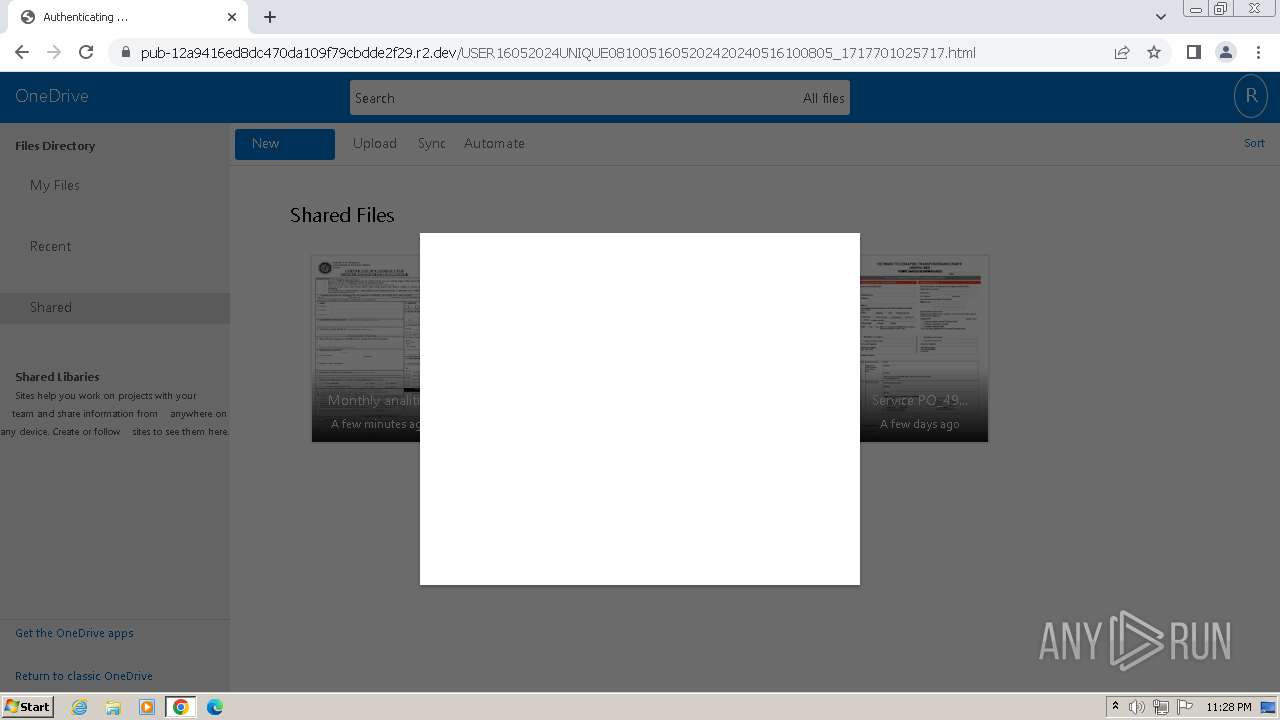
Task: Open the Service PO_49 file thumbnail
Action: click(924, 348)
